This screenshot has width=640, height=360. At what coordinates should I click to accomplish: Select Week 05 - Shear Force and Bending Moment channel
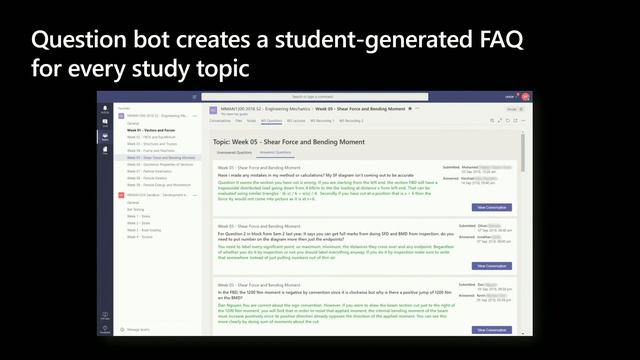click(161, 158)
